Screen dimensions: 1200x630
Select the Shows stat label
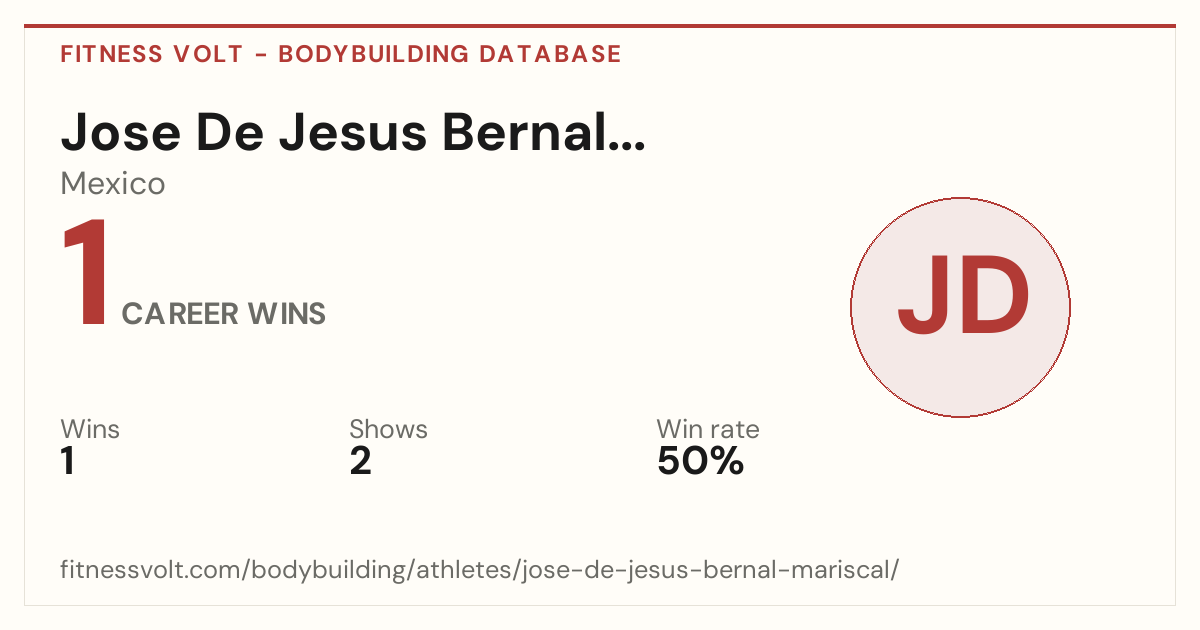(388, 430)
